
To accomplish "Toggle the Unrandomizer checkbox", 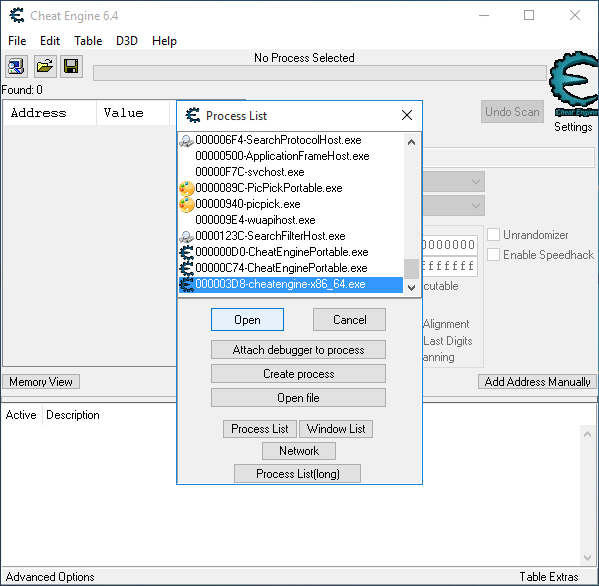I will (493, 235).
